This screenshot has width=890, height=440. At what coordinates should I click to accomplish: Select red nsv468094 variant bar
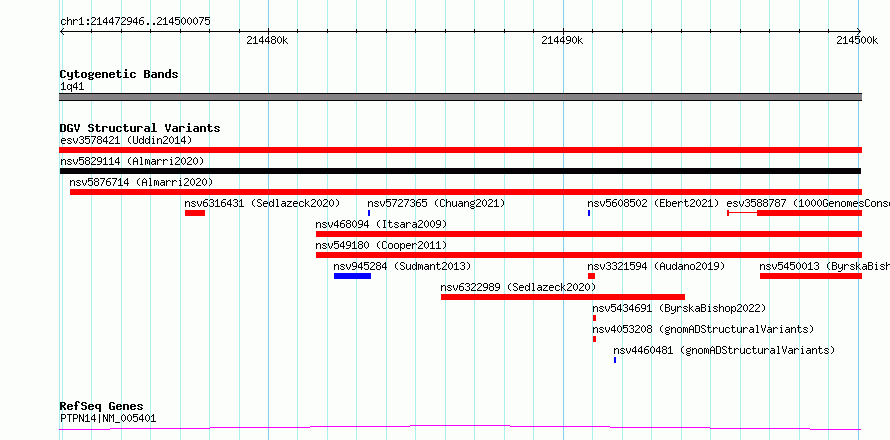[589, 234]
